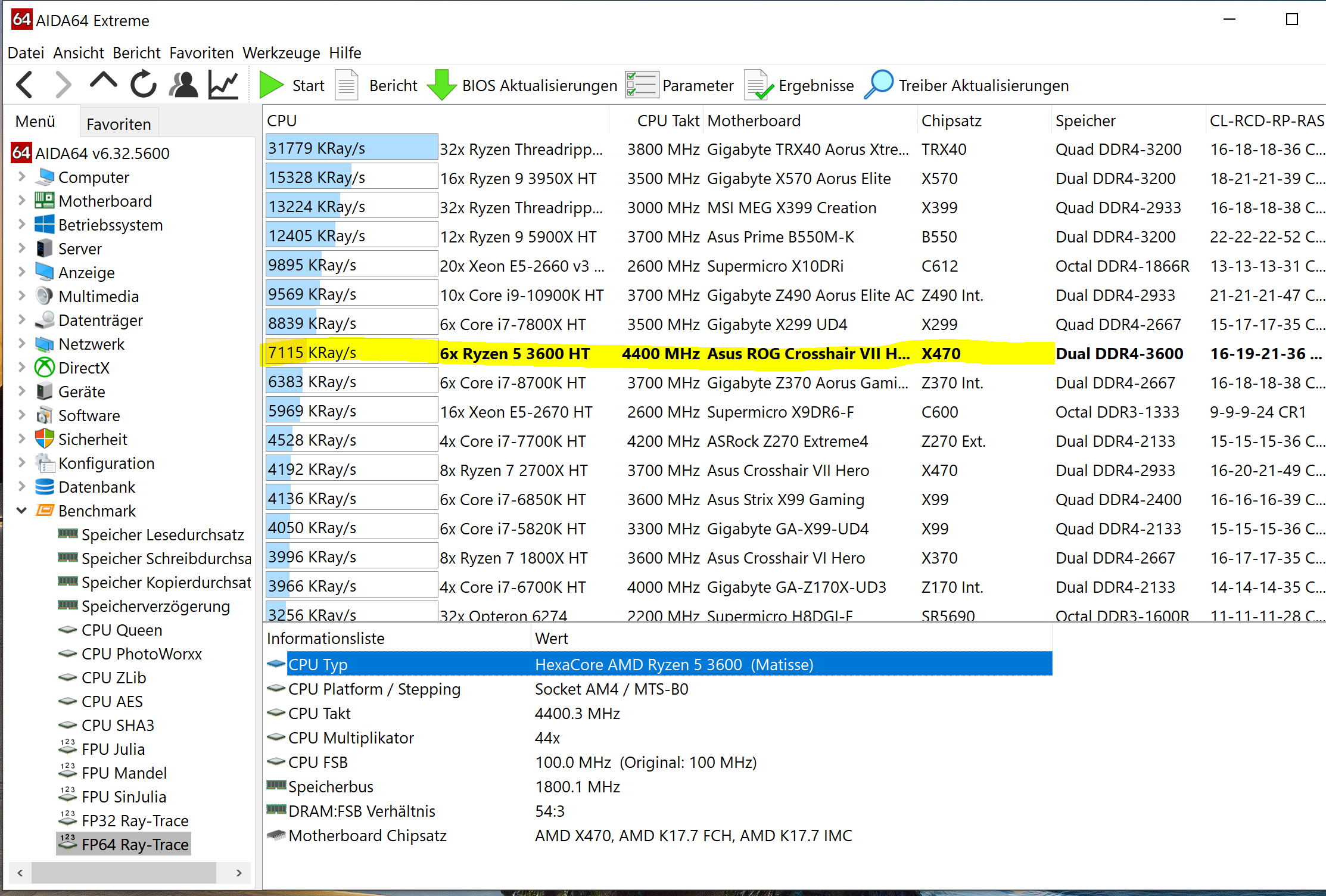This screenshot has height=896, width=1326.
Task: Switch to the Favoriten tab
Action: click(119, 124)
